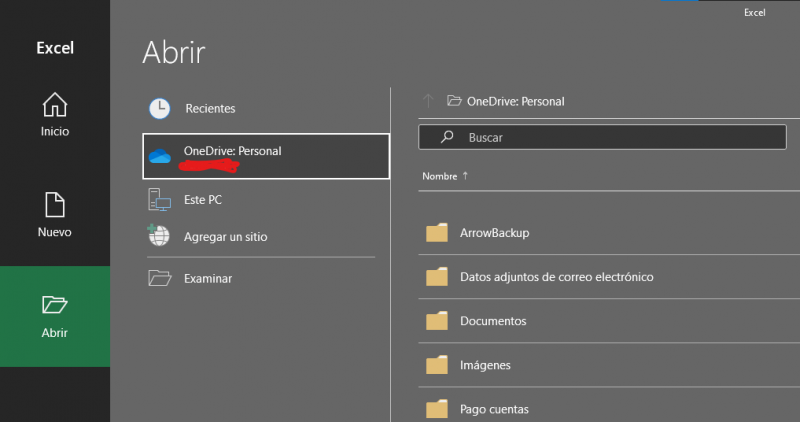Image resolution: width=800 pixels, height=422 pixels.
Task: Click the Recientes clock icon
Action: (x=160, y=109)
